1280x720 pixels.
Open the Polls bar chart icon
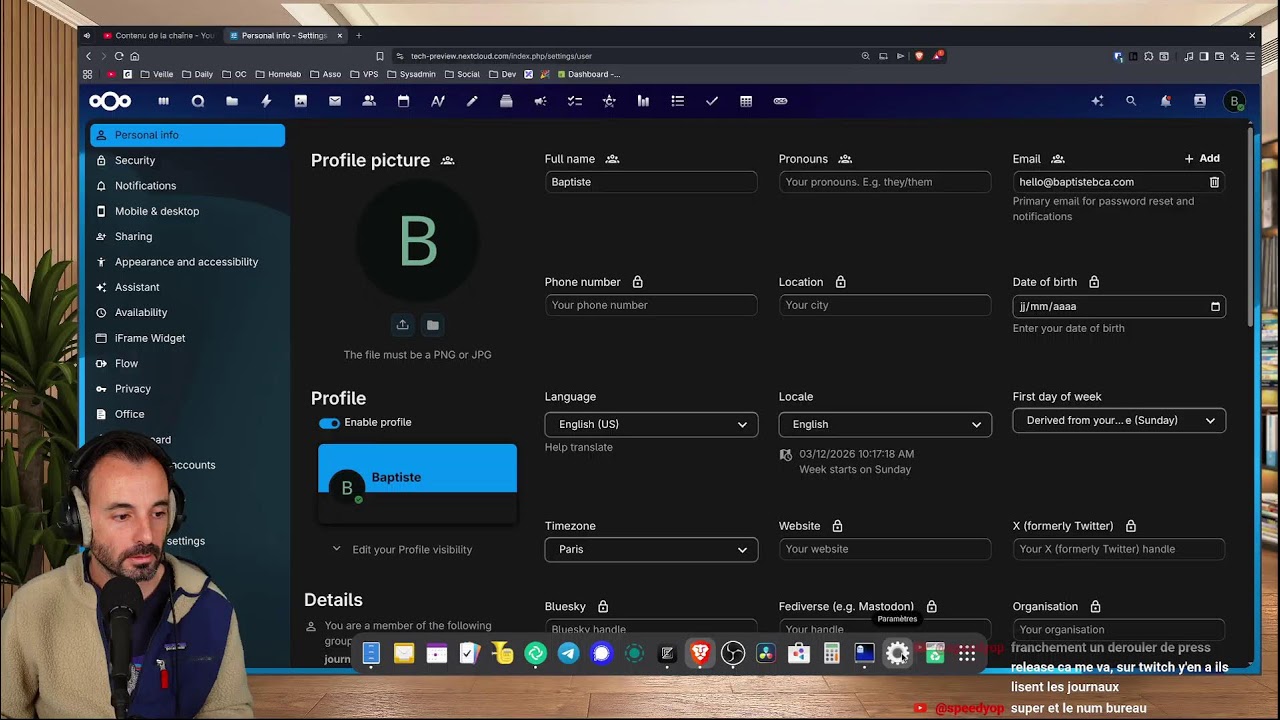tap(643, 101)
